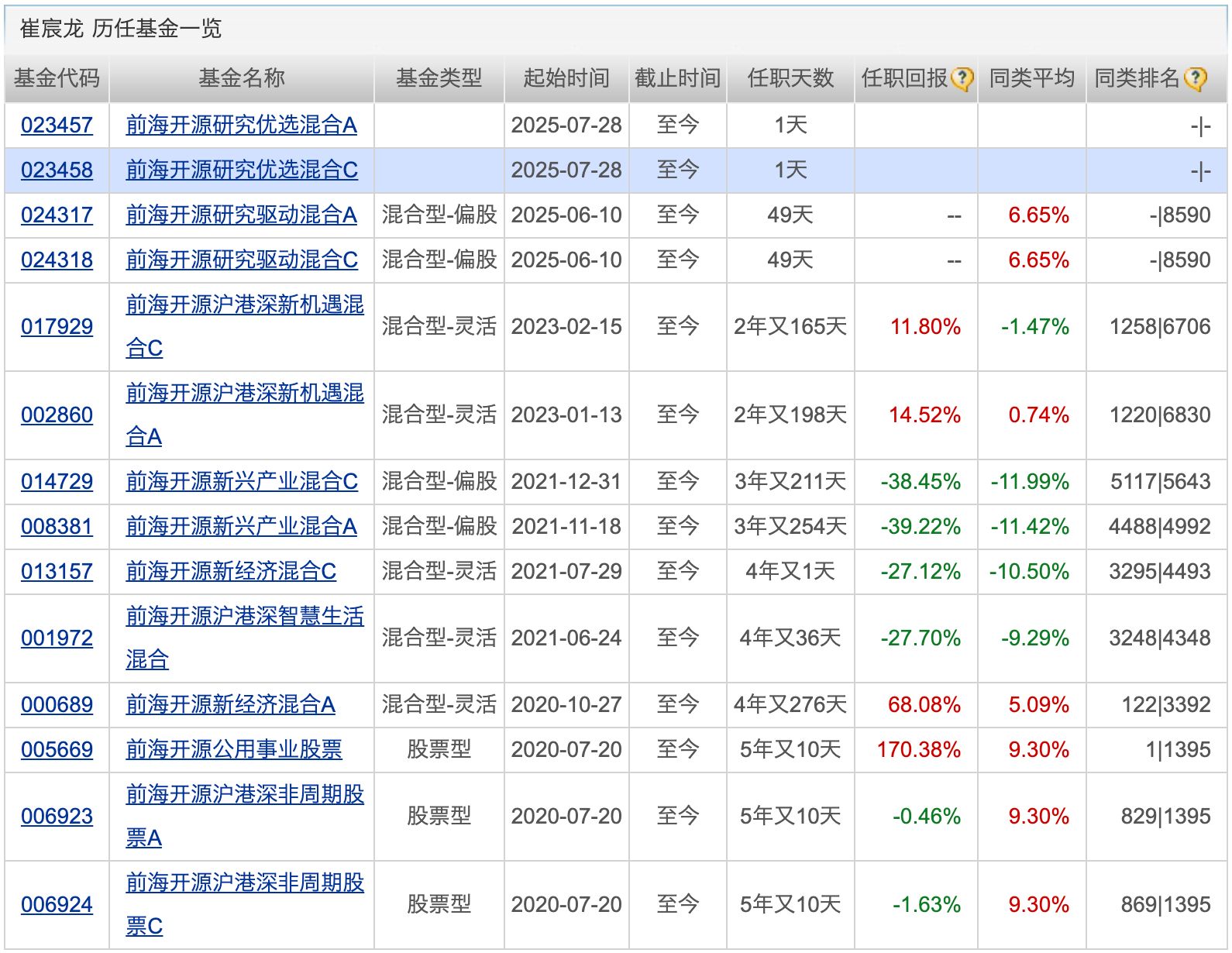
Task: Select the -27.12% return value
Action: [921, 571]
